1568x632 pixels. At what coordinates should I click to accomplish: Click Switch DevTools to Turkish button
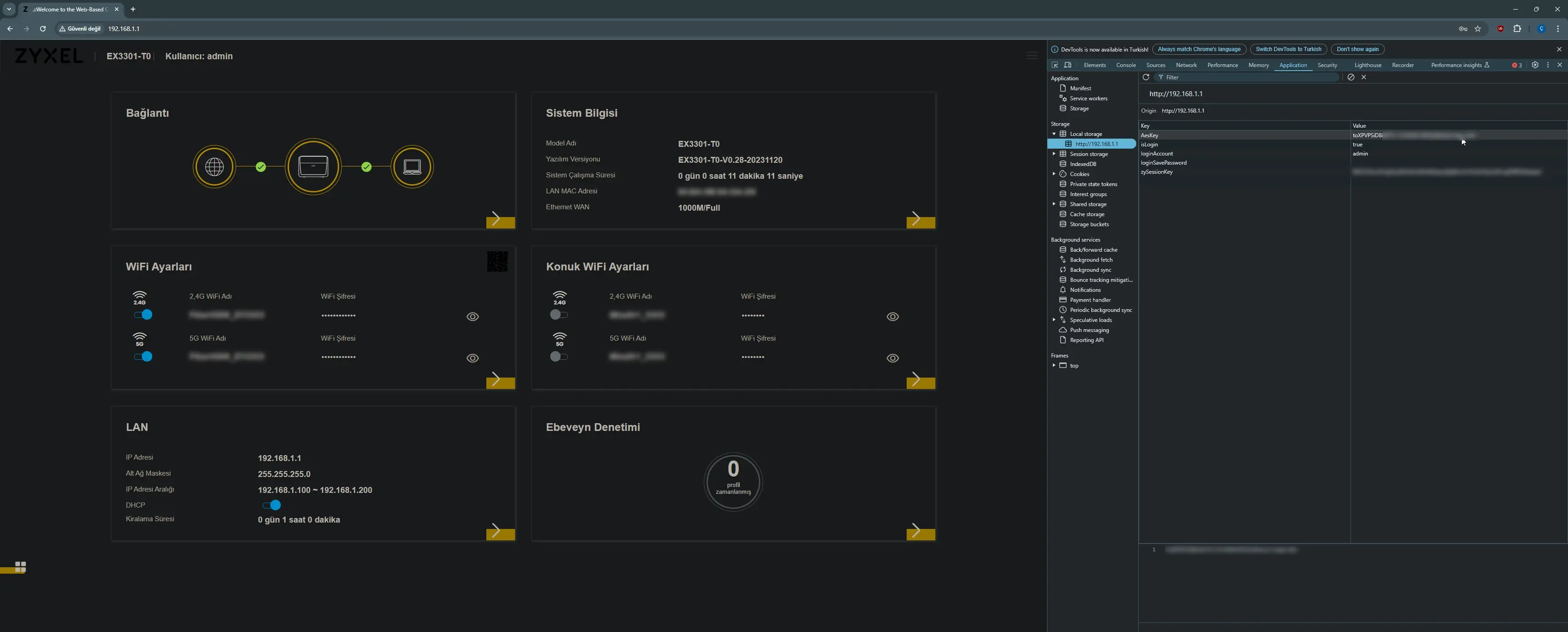[x=1288, y=49]
